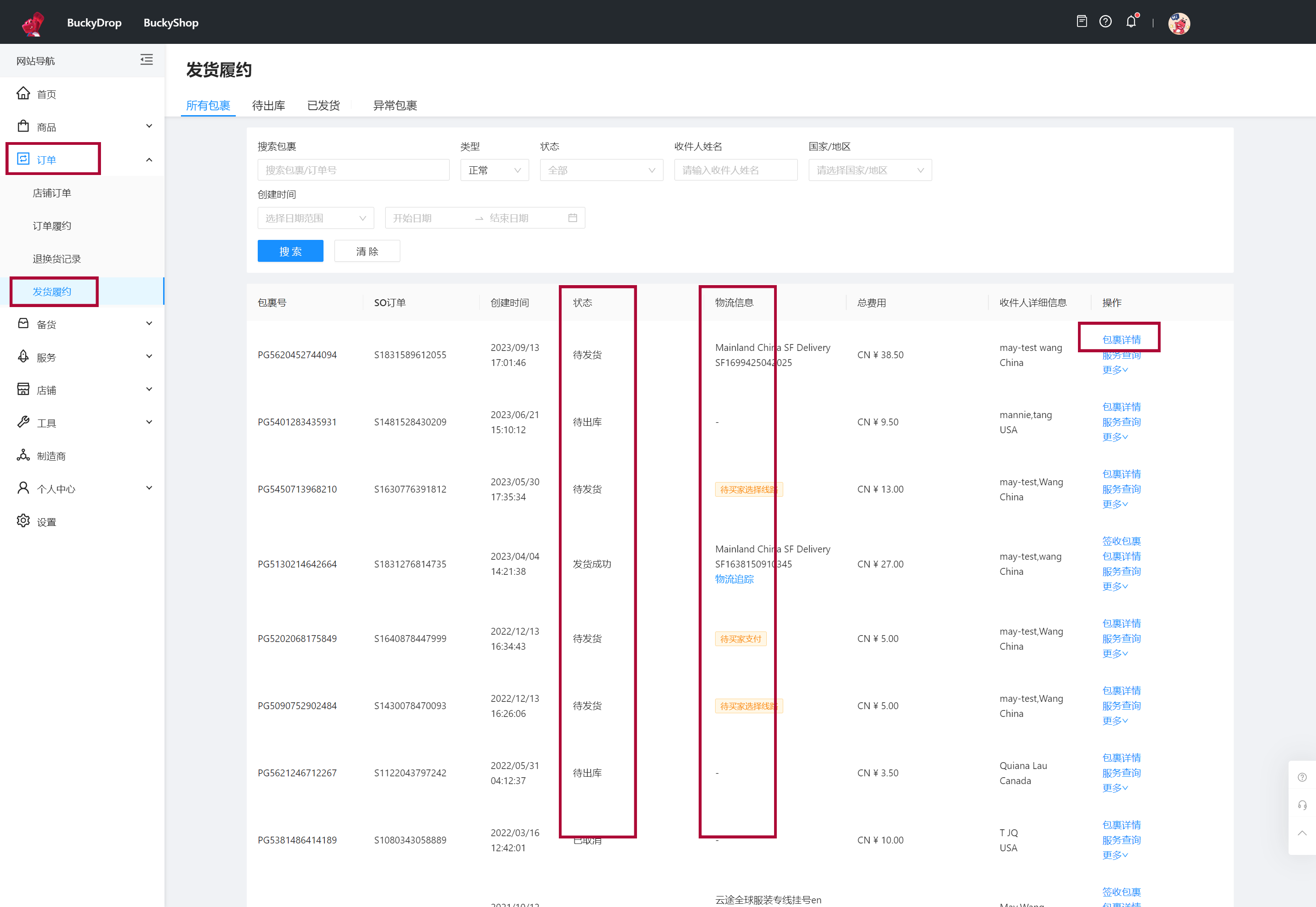This screenshot has width=1316, height=907.
Task: Switch to the 异常包裹 tab
Action: click(395, 105)
